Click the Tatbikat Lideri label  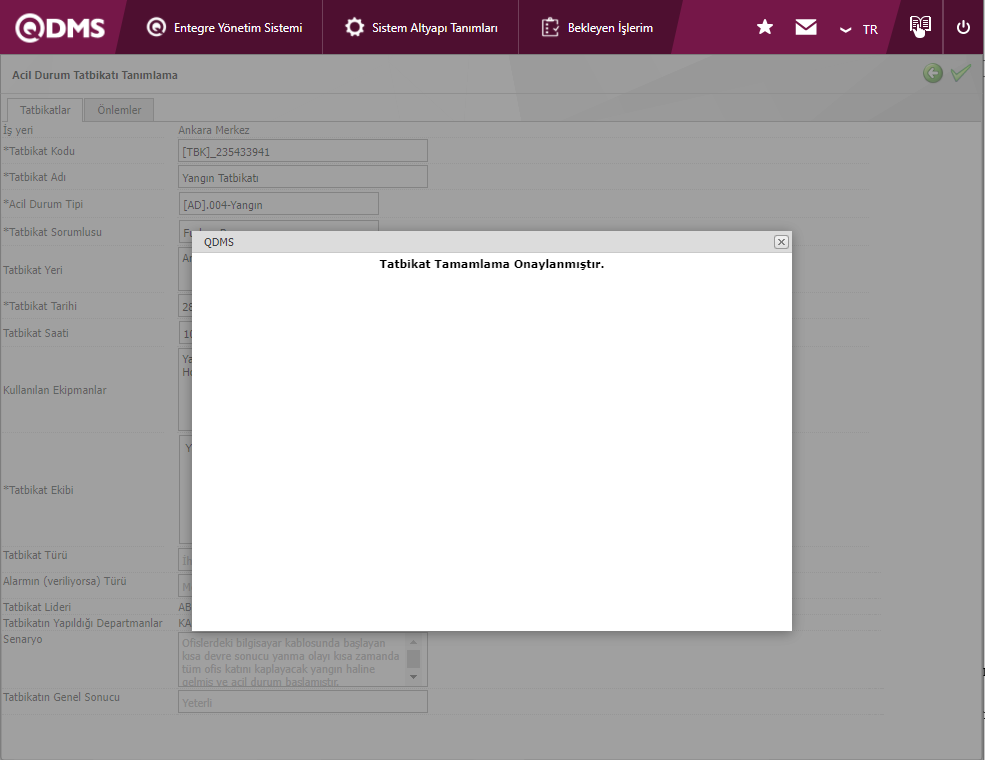(37, 607)
